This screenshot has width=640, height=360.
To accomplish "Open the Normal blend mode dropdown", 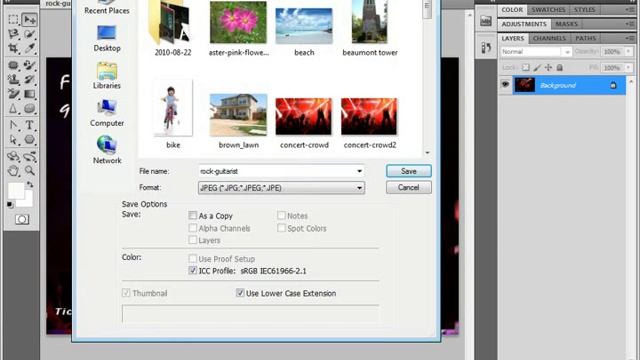I will pos(536,52).
